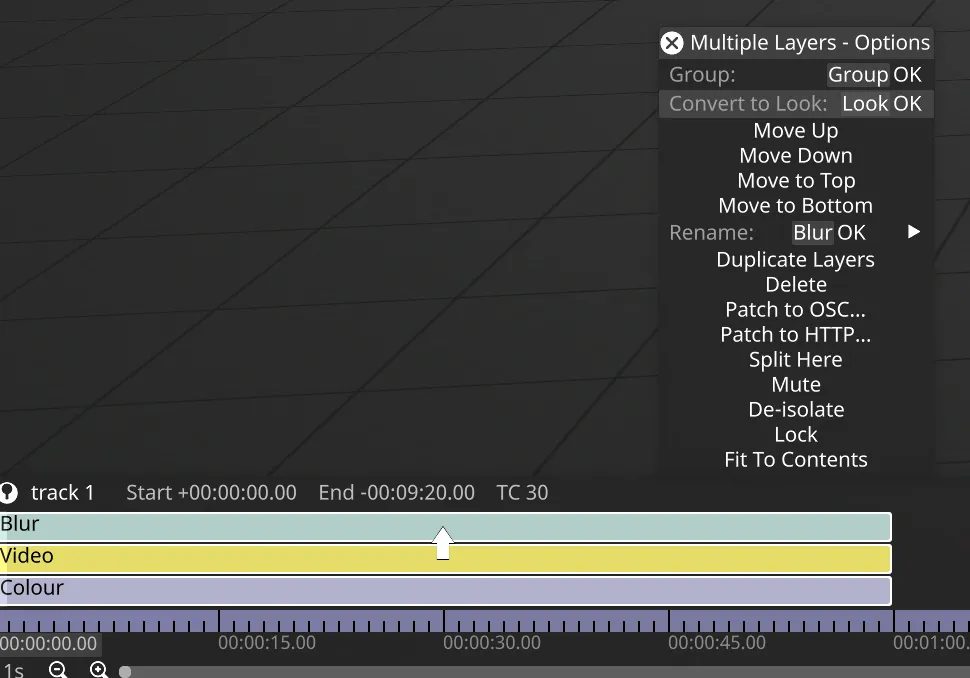The image size is (970, 678).
Task: Choose Fit To Contents
Action: point(796,460)
